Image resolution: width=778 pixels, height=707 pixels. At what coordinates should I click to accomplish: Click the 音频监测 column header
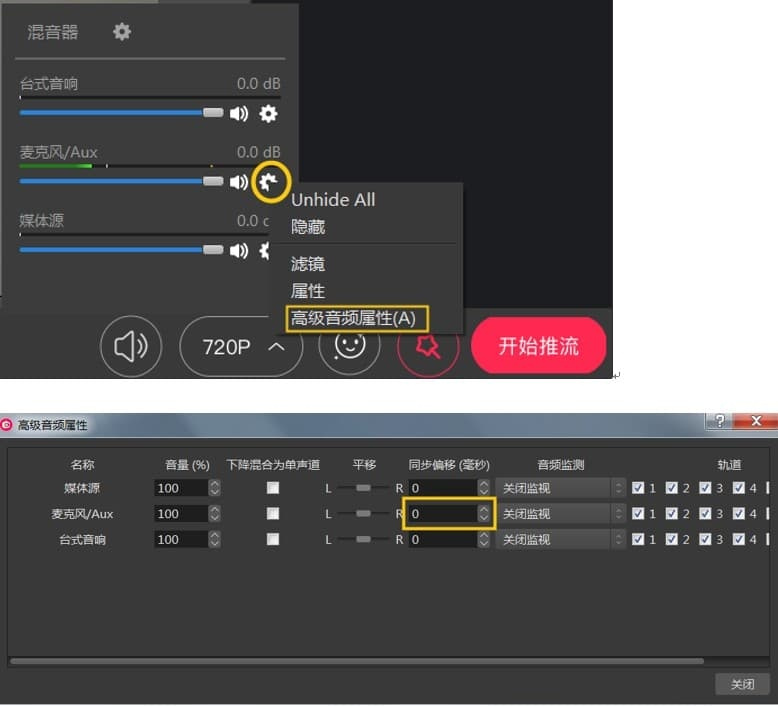point(561,465)
